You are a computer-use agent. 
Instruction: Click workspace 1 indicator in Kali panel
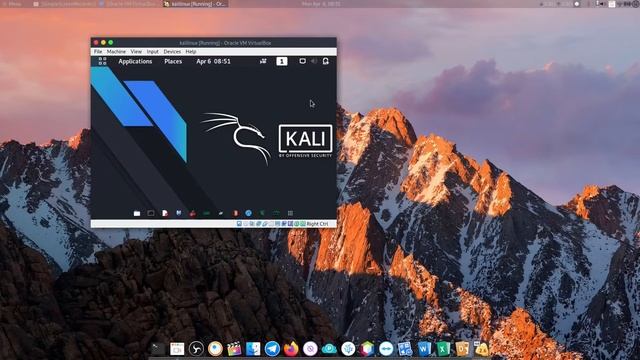click(x=282, y=61)
